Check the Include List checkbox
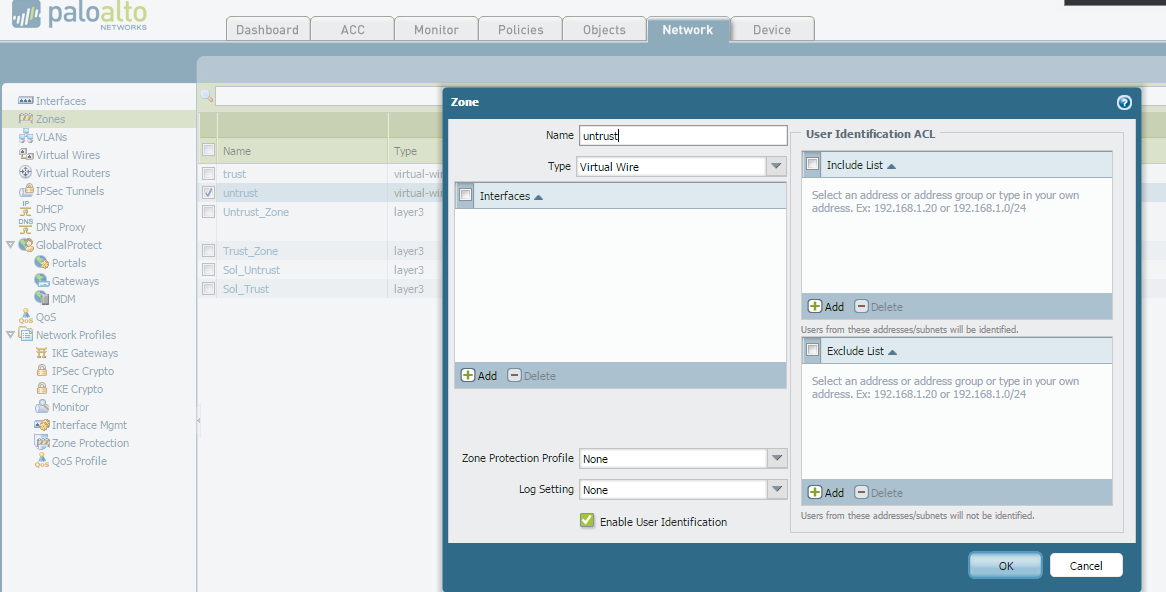 click(811, 164)
